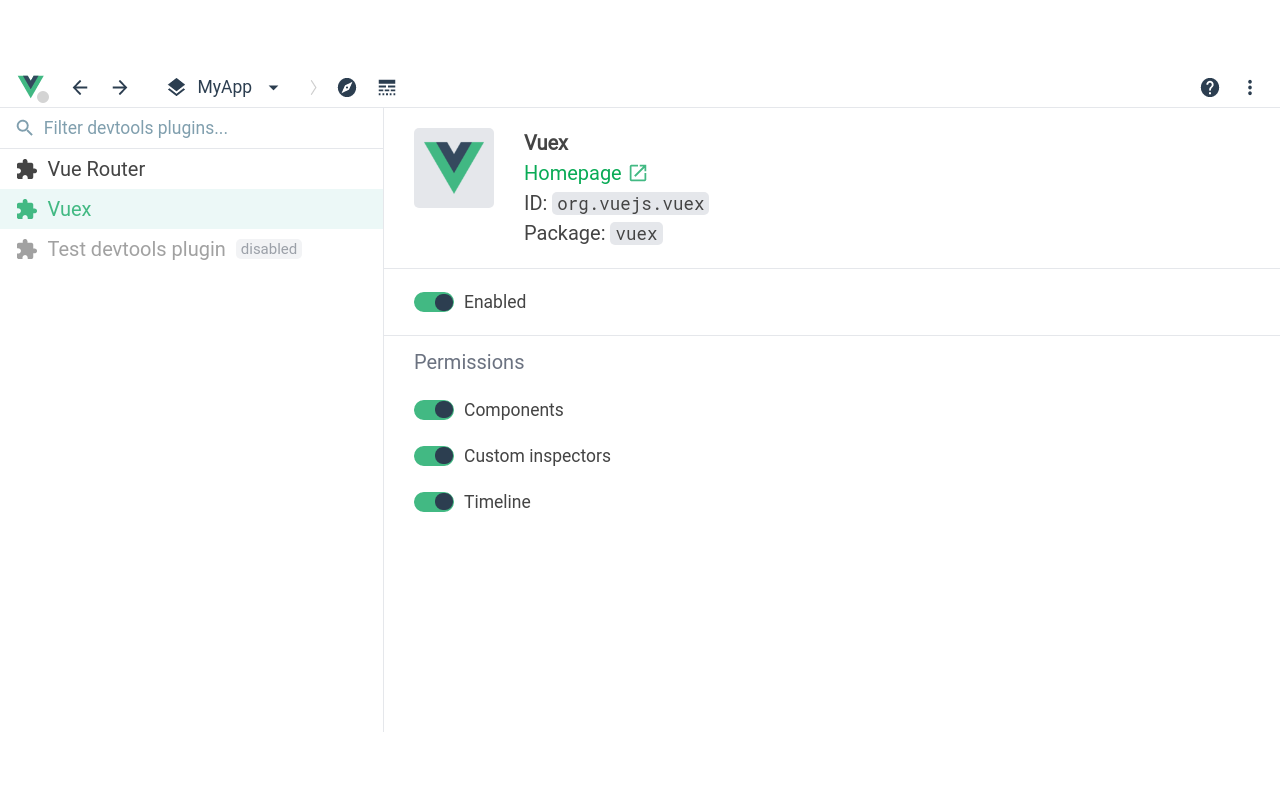Disable the Vuex plugin Enabled toggle
1280x800 pixels.
point(434,302)
